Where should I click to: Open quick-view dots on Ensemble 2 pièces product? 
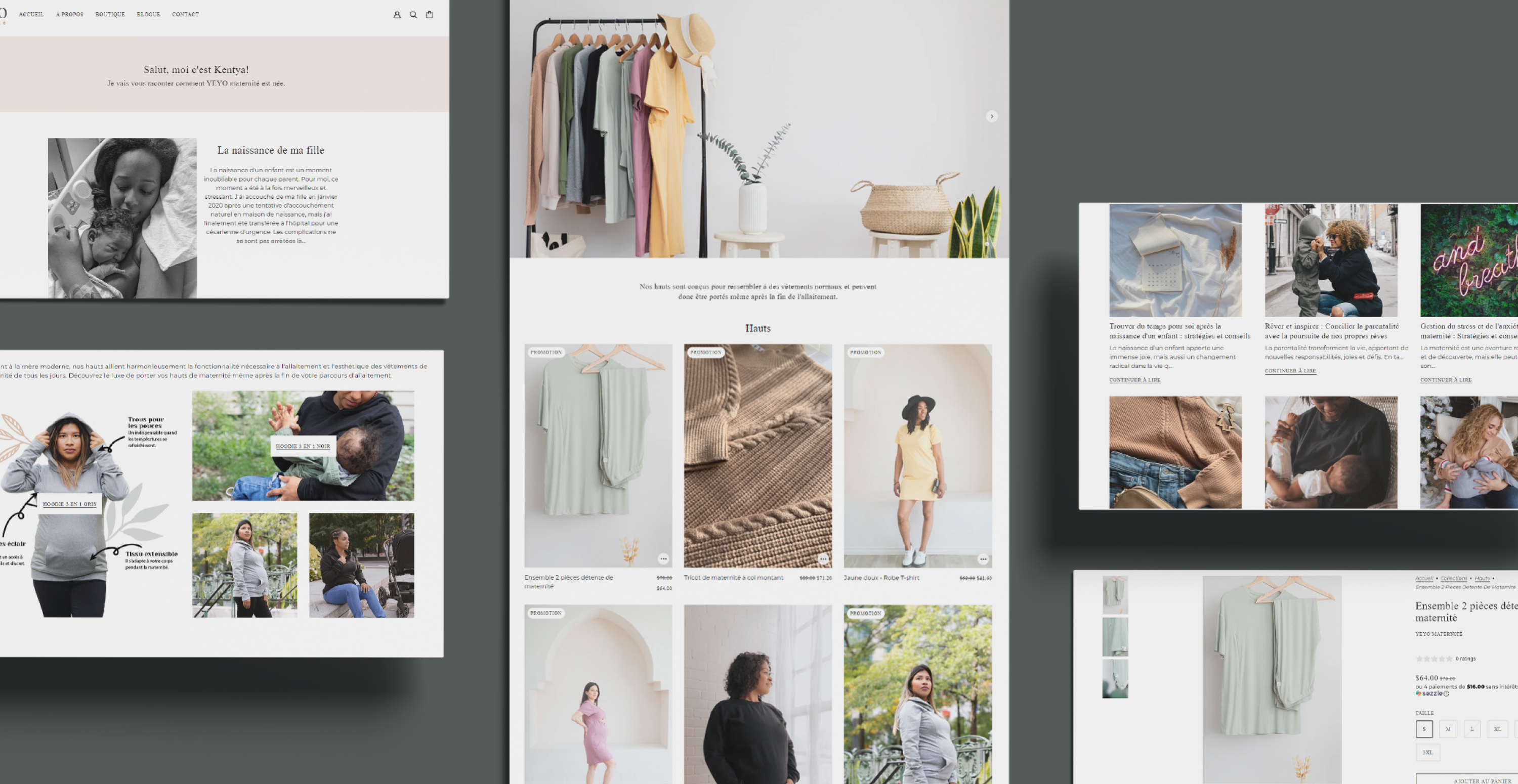663,558
